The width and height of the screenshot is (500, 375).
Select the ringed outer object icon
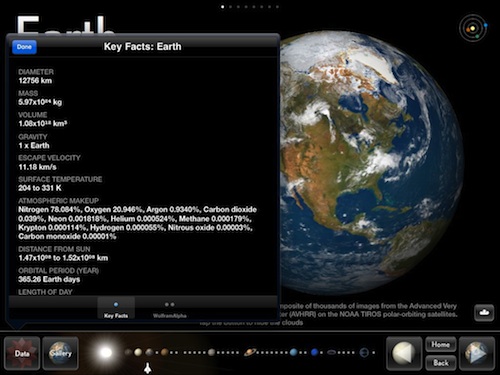click(x=364, y=352)
